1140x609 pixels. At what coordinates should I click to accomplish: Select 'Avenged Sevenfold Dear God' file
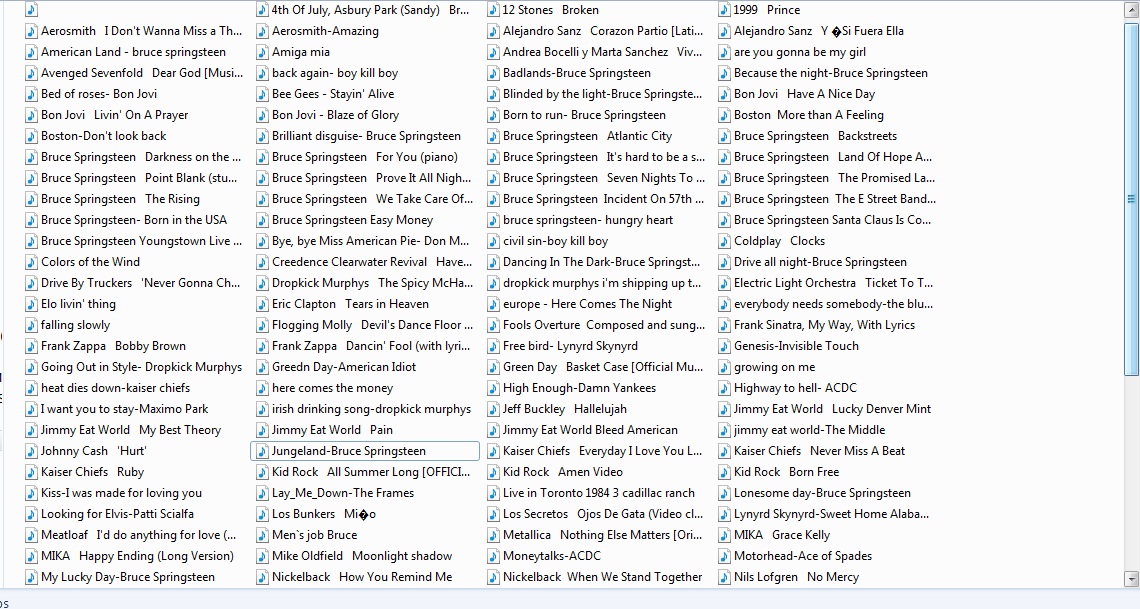[x=142, y=73]
